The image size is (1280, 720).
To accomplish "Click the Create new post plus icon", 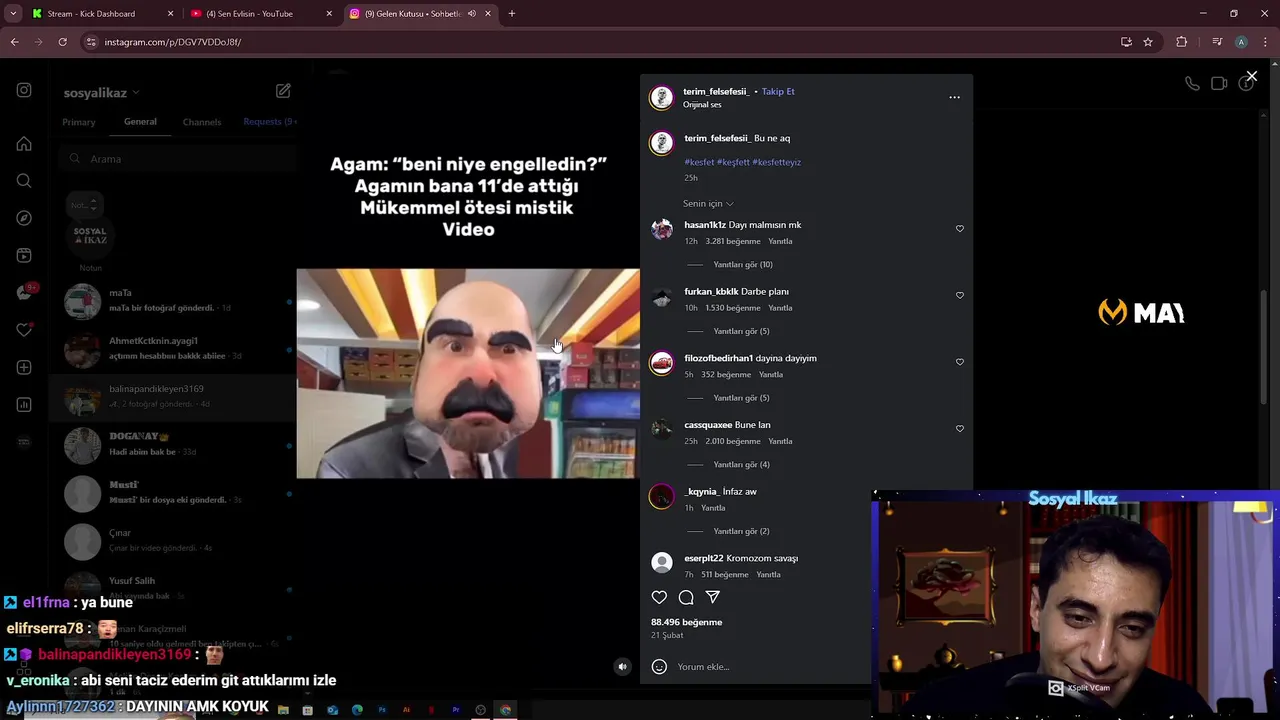I will (24, 367).
